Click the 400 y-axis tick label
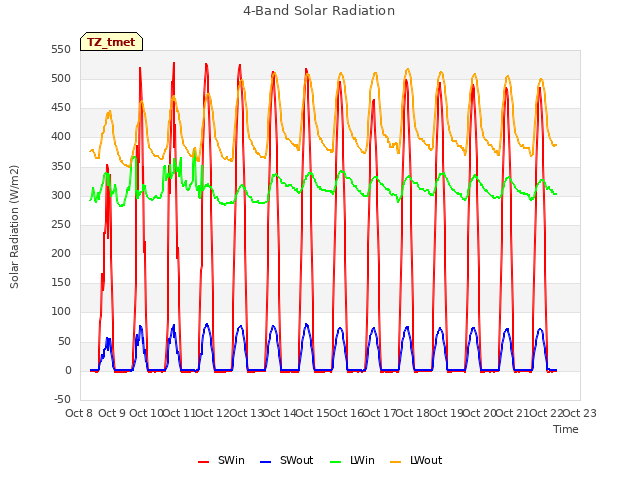The width and height of the screenshot is (640, 480). click(61, 137)
